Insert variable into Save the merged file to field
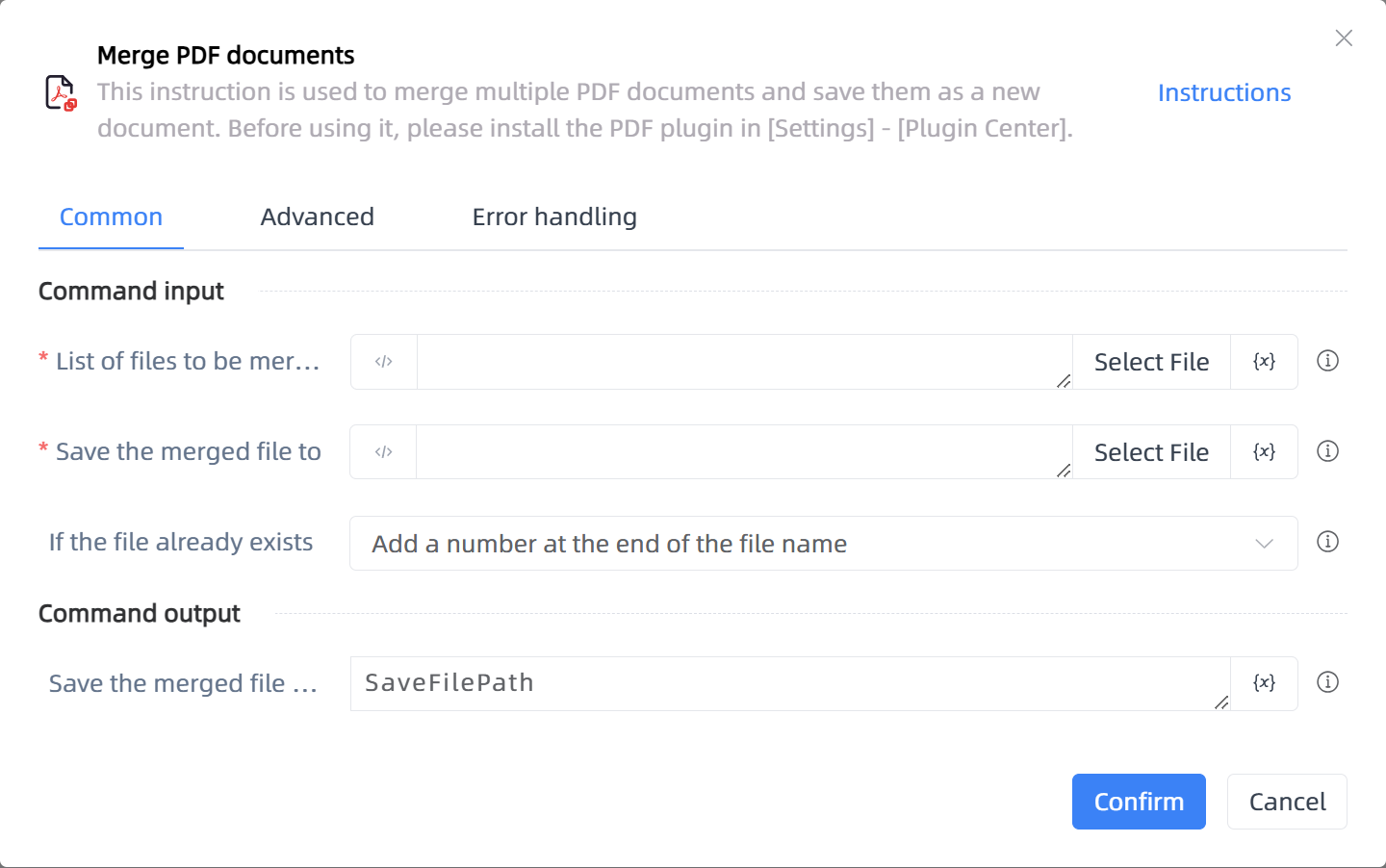Screen dimensions: 1386x868 [x=1264, y=452]
